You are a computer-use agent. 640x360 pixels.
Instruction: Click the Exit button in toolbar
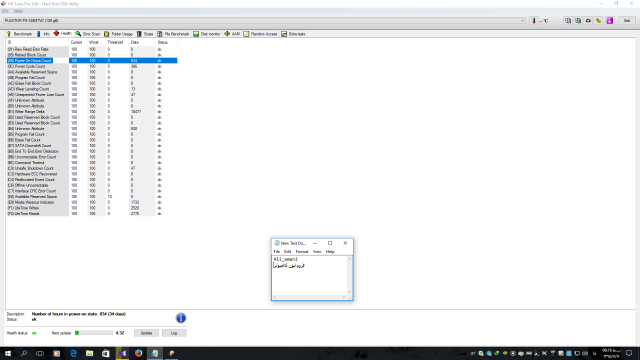(627, 20)
